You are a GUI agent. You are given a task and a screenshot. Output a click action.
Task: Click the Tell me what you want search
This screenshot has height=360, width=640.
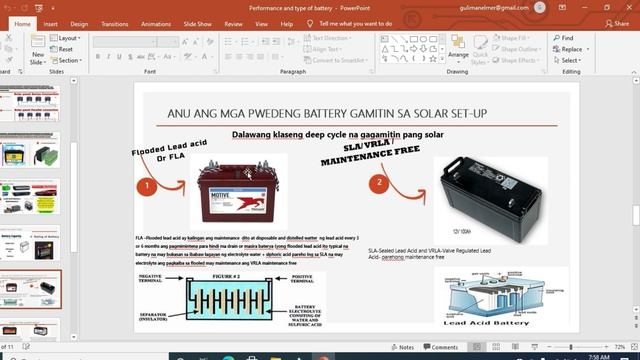(350, 24)
